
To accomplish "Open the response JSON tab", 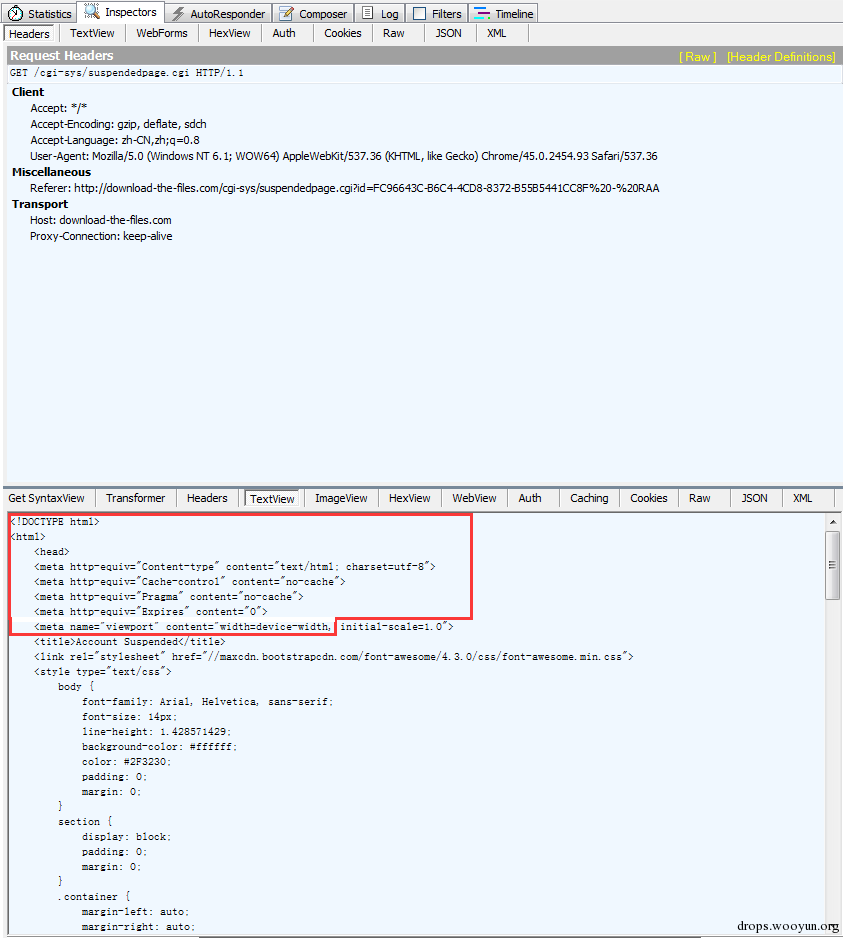I will click(754, 498).
